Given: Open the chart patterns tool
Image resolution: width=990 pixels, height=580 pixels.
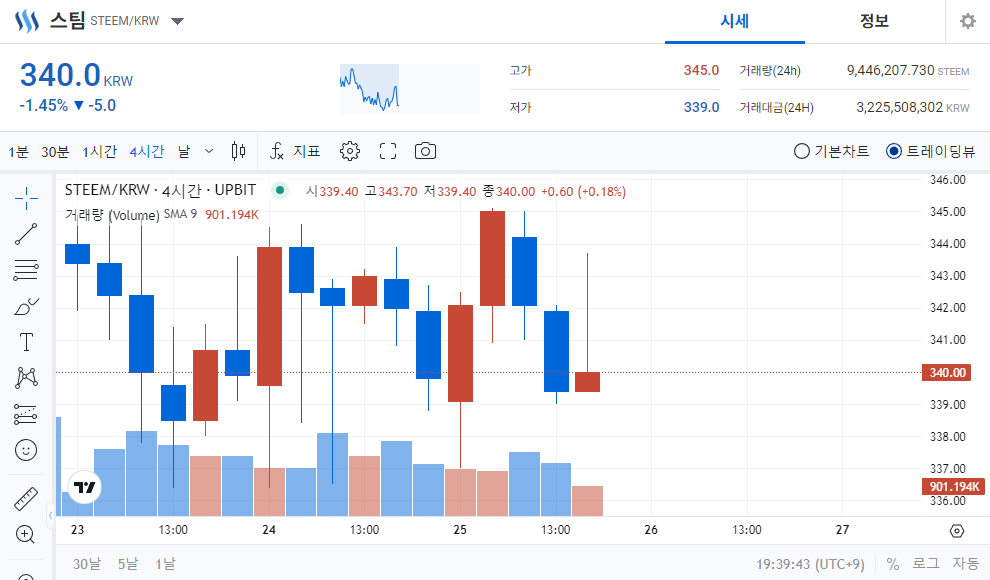Looking at the screenshot, I should coord(26,378).
